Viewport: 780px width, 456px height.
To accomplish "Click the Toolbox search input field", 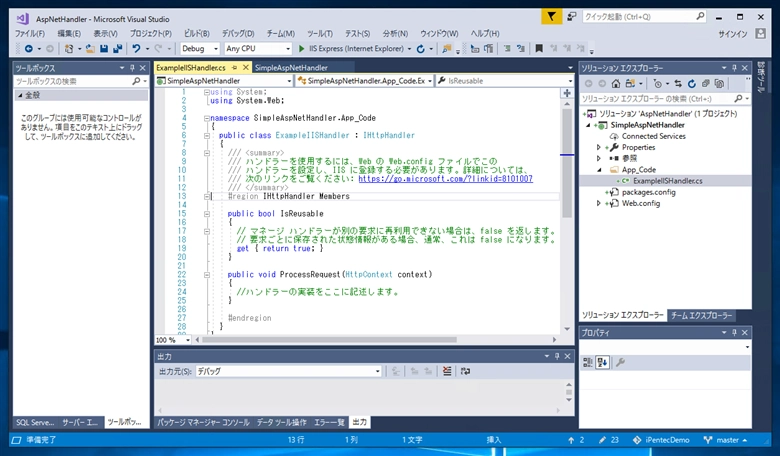I will pyautogui.click(x=81, y=81).
